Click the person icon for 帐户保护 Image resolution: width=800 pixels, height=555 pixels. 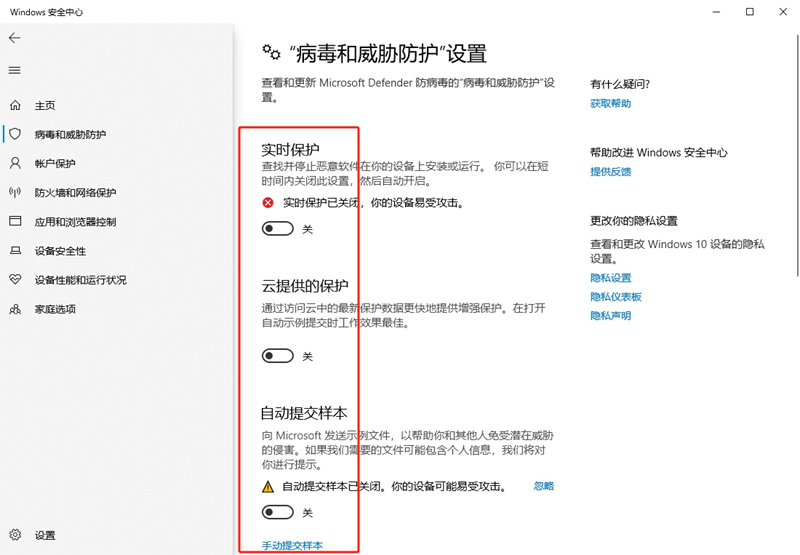coord(15,163)
